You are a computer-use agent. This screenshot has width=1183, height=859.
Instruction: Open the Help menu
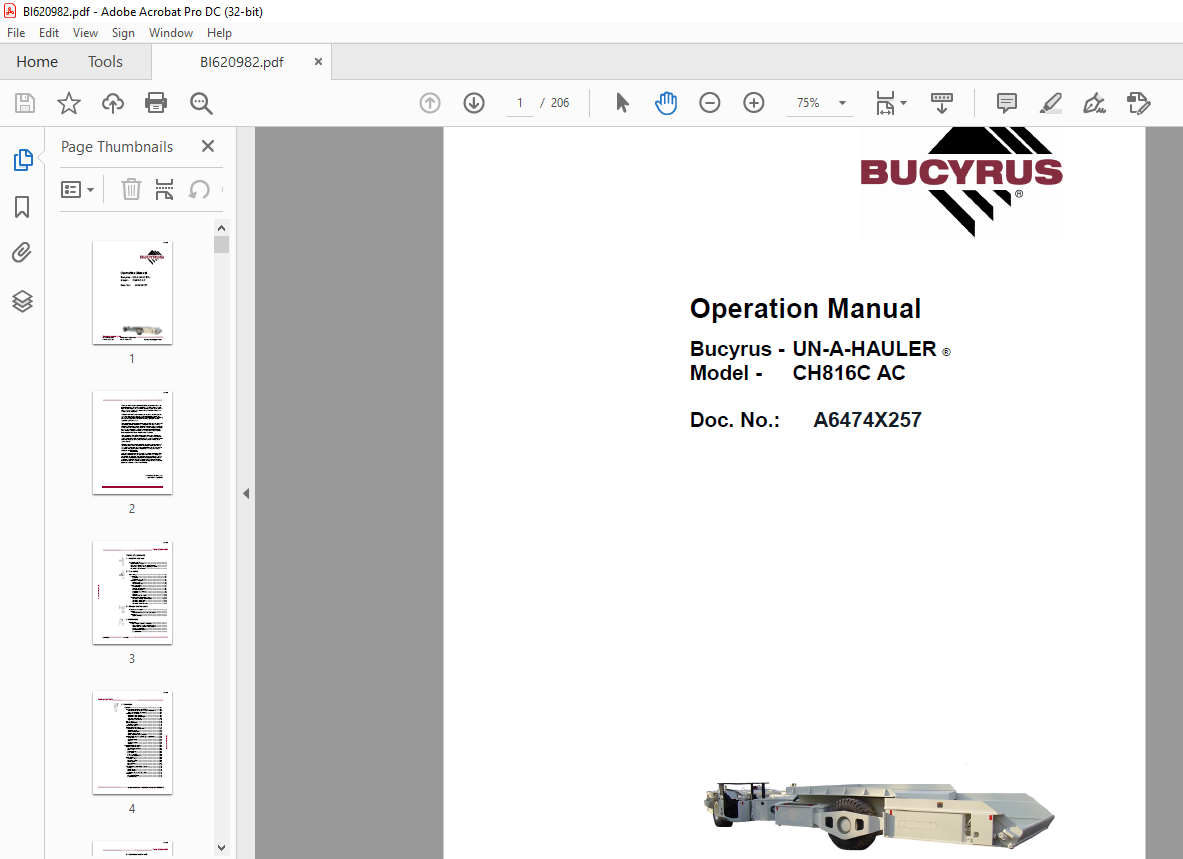(220, 32)
